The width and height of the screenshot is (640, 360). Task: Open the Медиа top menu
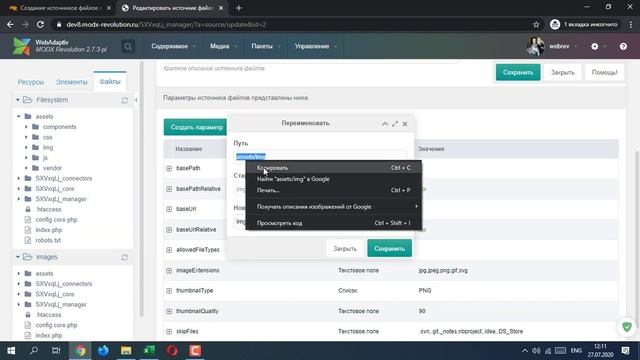pos(223,47)
